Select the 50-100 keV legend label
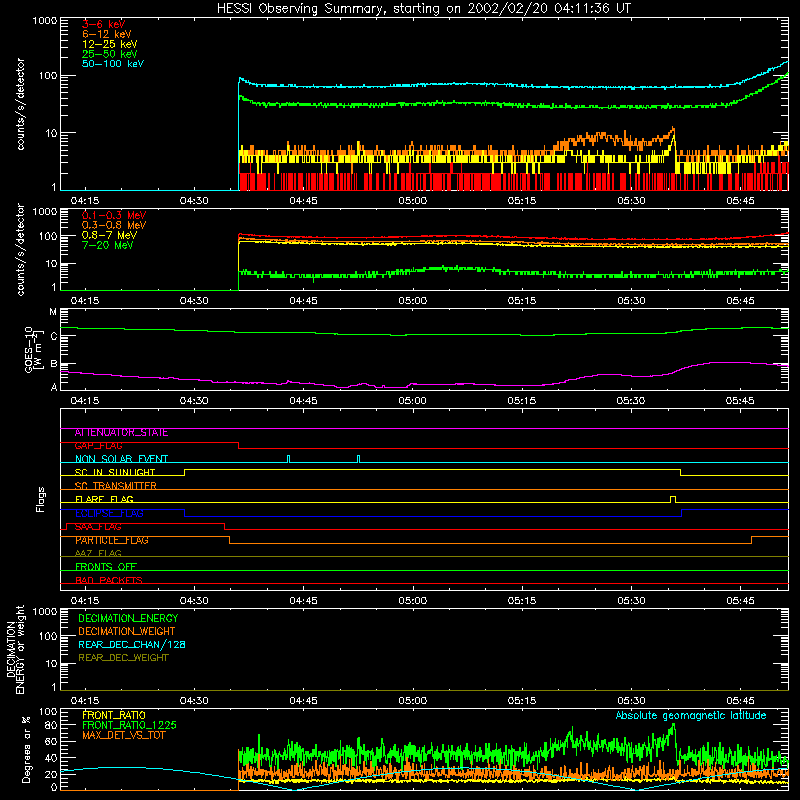Viewport: 800px width, 800px height. [x=113, y=64]
